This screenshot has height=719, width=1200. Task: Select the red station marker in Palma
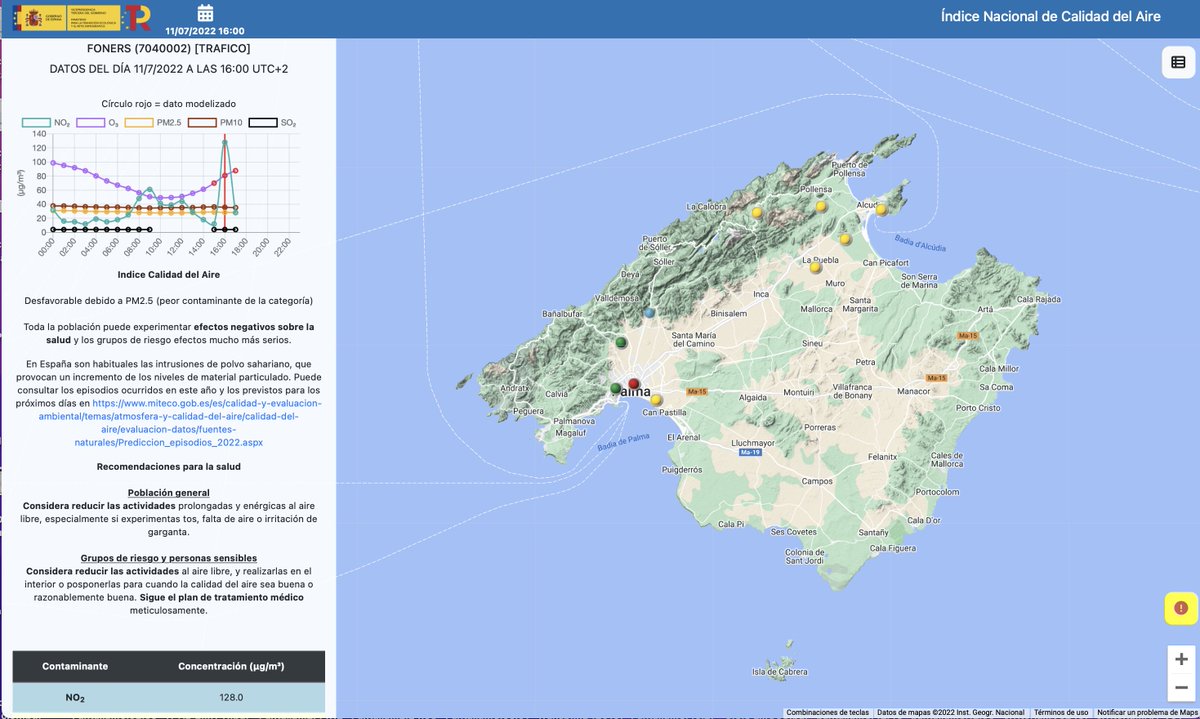[x=633, y=384]
